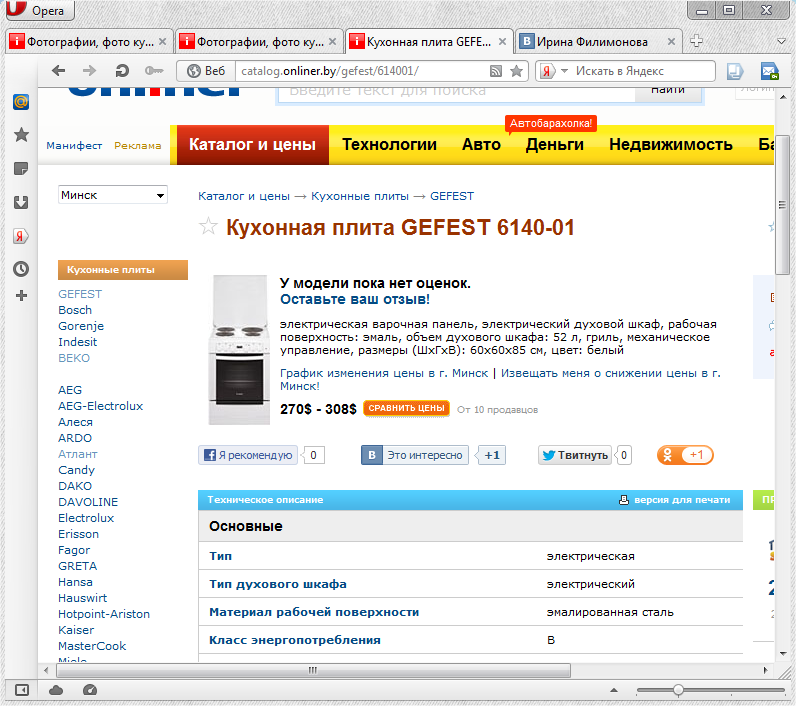The width and height of the screenshot is (796, 706).
Task: Open the Opera main menu
Action: [41, 10]
